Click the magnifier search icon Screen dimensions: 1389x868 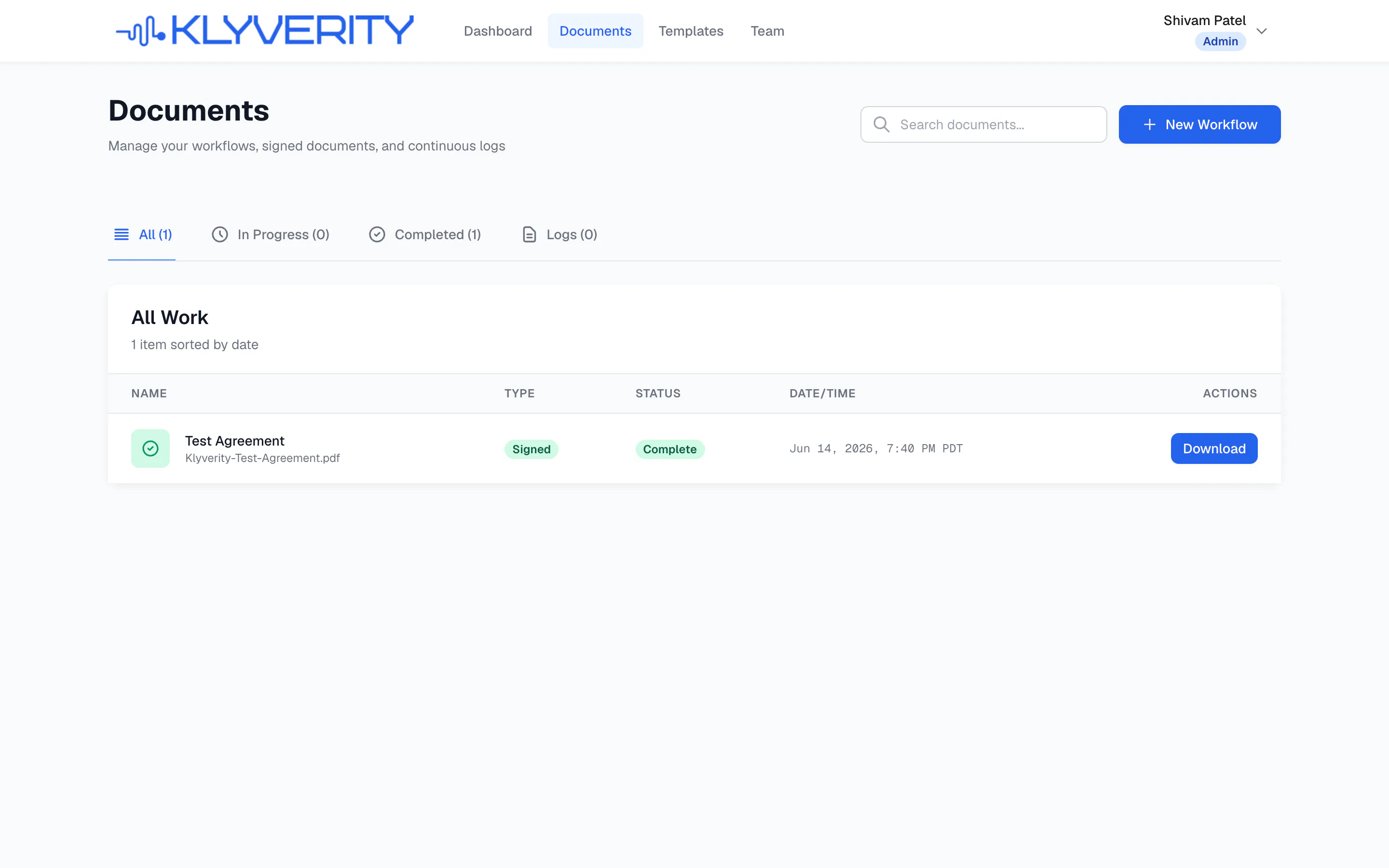[x=881, y=124]
